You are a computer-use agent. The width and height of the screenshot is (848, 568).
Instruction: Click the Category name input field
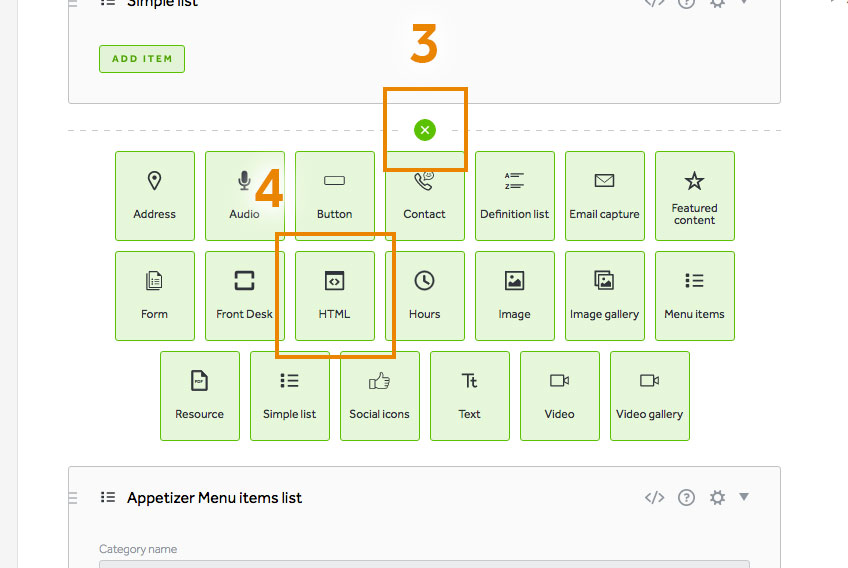(424, 564)
